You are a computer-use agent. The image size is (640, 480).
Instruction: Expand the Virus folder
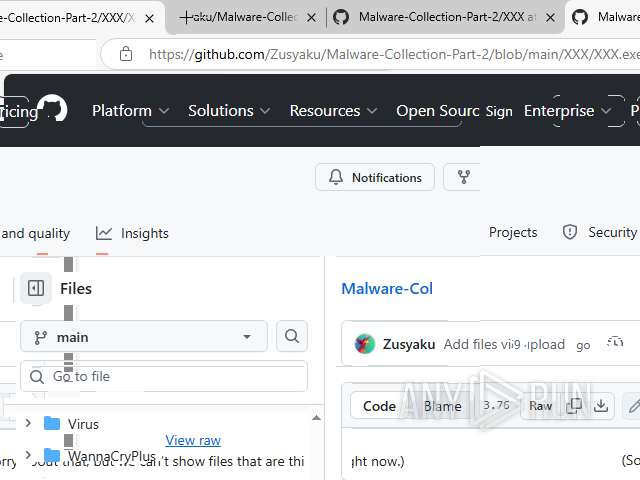tap(28, 423)
